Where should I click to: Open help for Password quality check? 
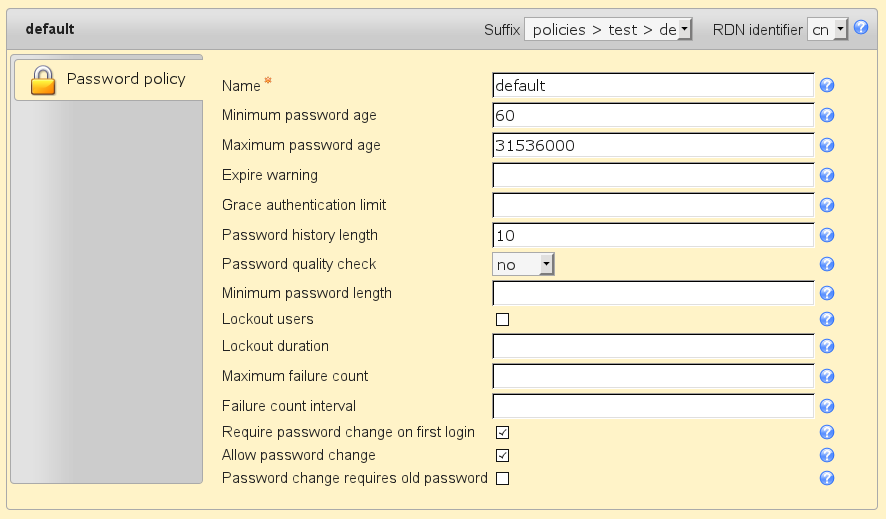point(827,265)
